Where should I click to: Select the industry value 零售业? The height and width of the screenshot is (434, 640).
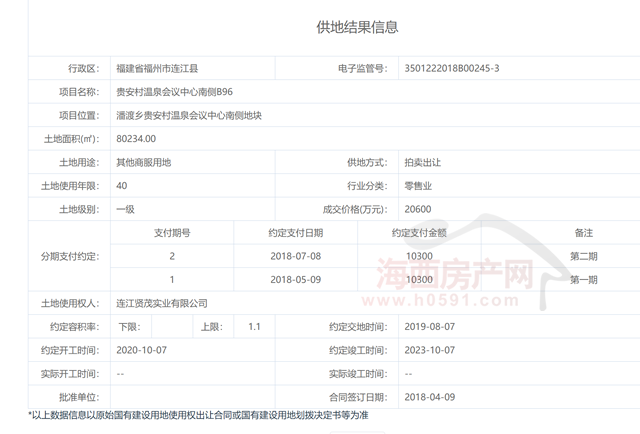coord(418,186)
